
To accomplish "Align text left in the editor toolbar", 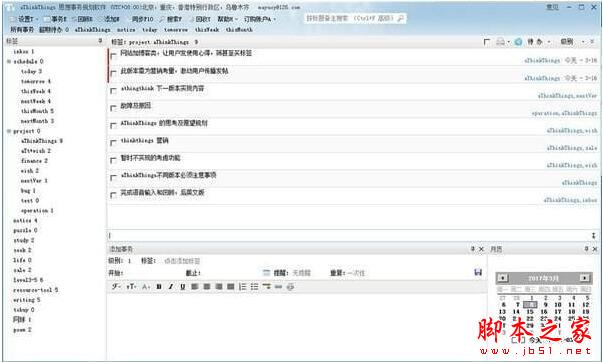I will [195, 287].
